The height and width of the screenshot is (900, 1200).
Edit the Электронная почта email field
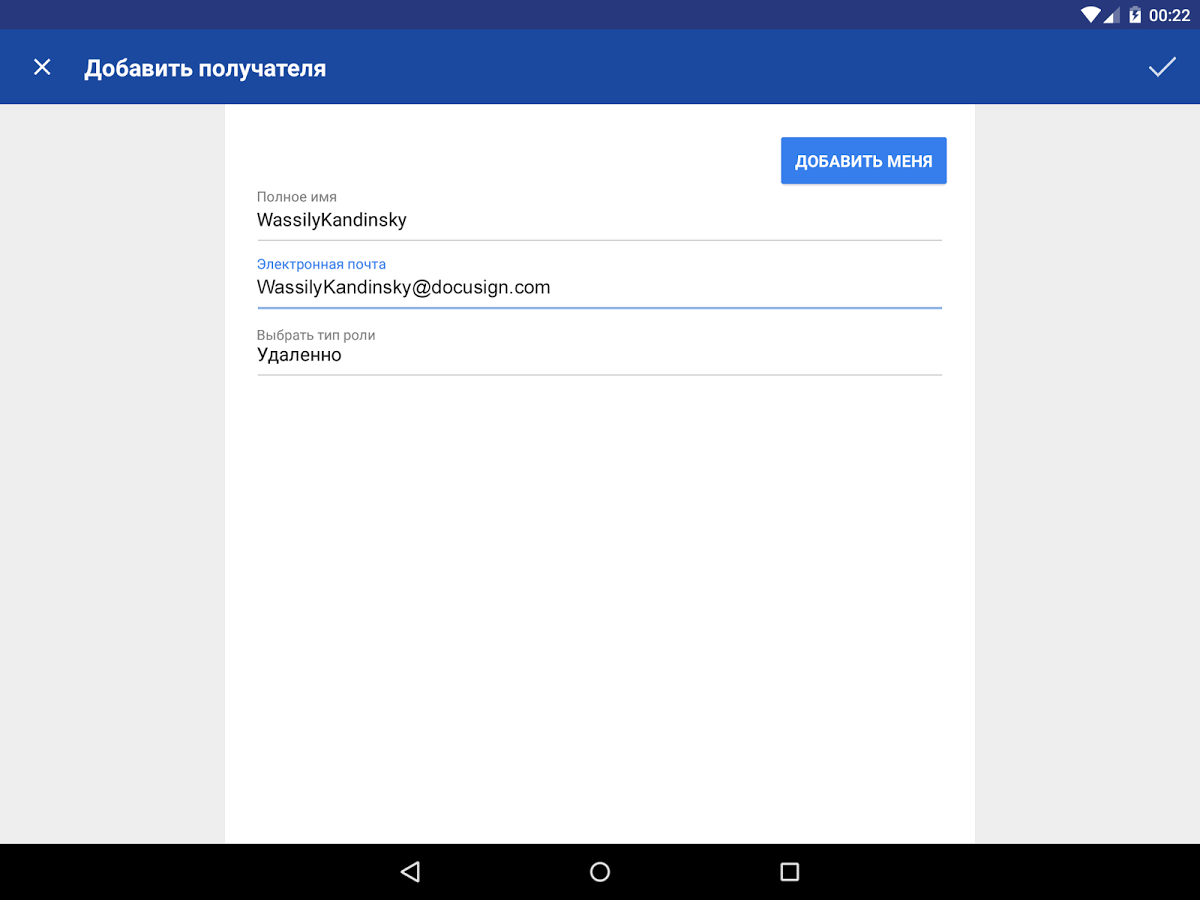point(599,288)
